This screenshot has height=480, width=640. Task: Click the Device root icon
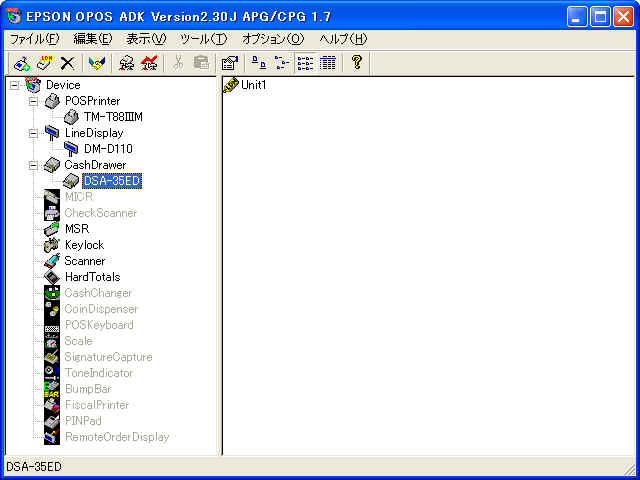(33, 85)
